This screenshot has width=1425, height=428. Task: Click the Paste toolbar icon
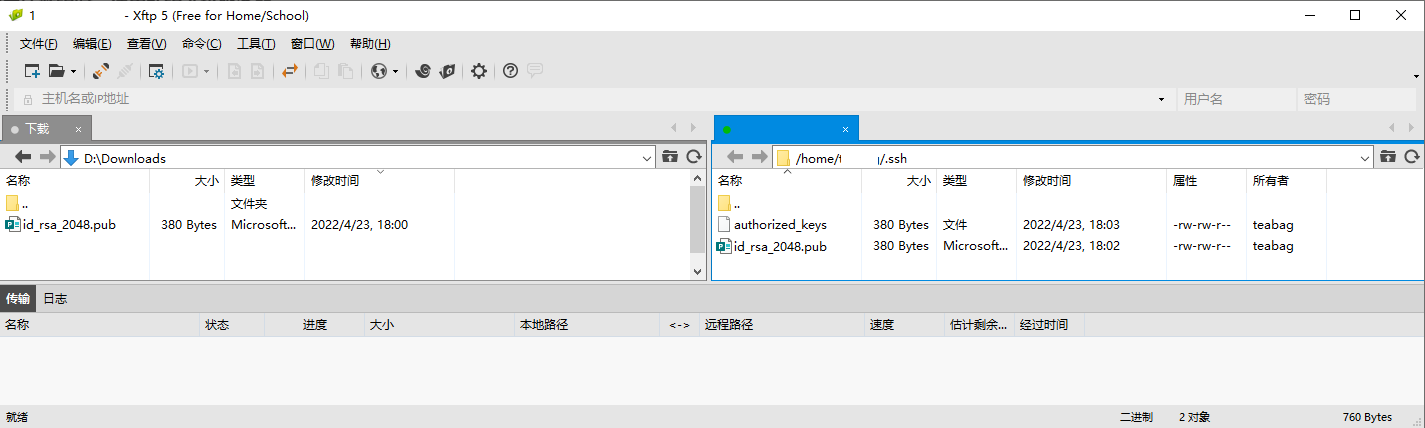[345, 71]
